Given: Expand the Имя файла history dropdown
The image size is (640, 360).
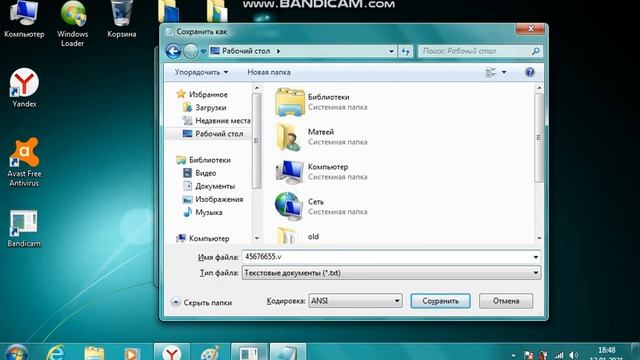Looking at the screenshot, I should (536, 257).
